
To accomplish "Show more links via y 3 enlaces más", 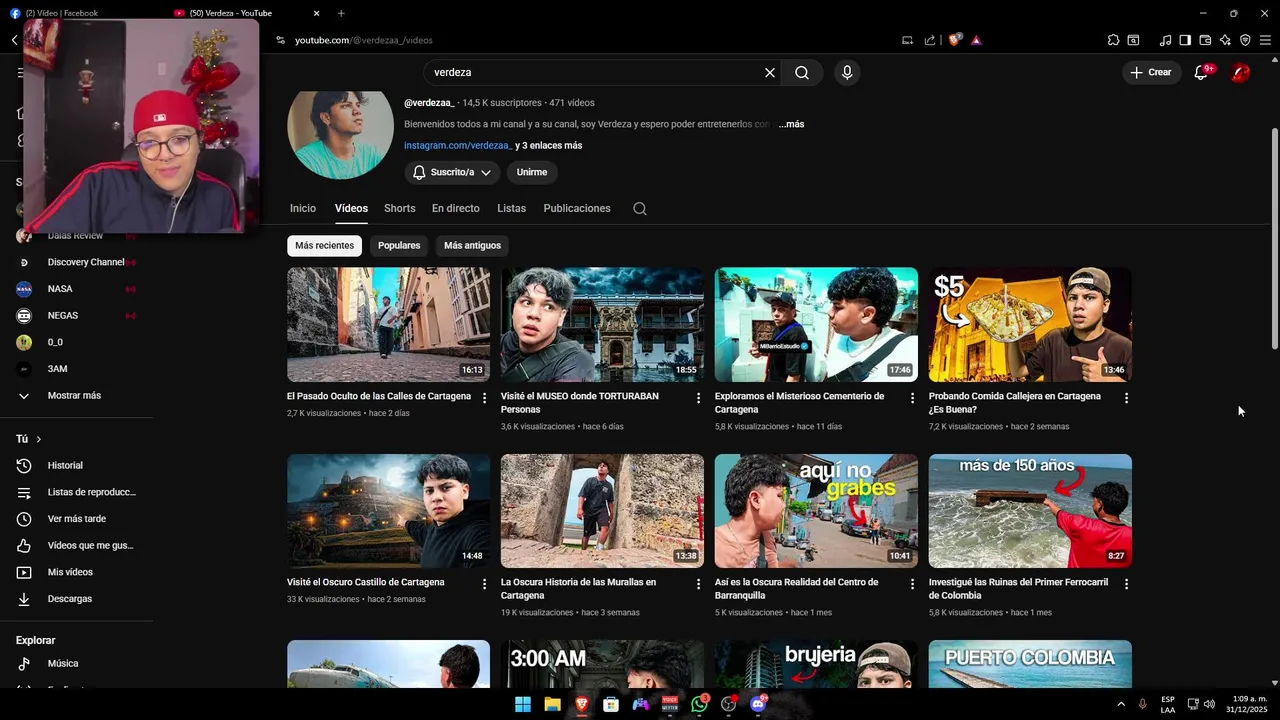I will pyautogui.click(x=548, y=145).
